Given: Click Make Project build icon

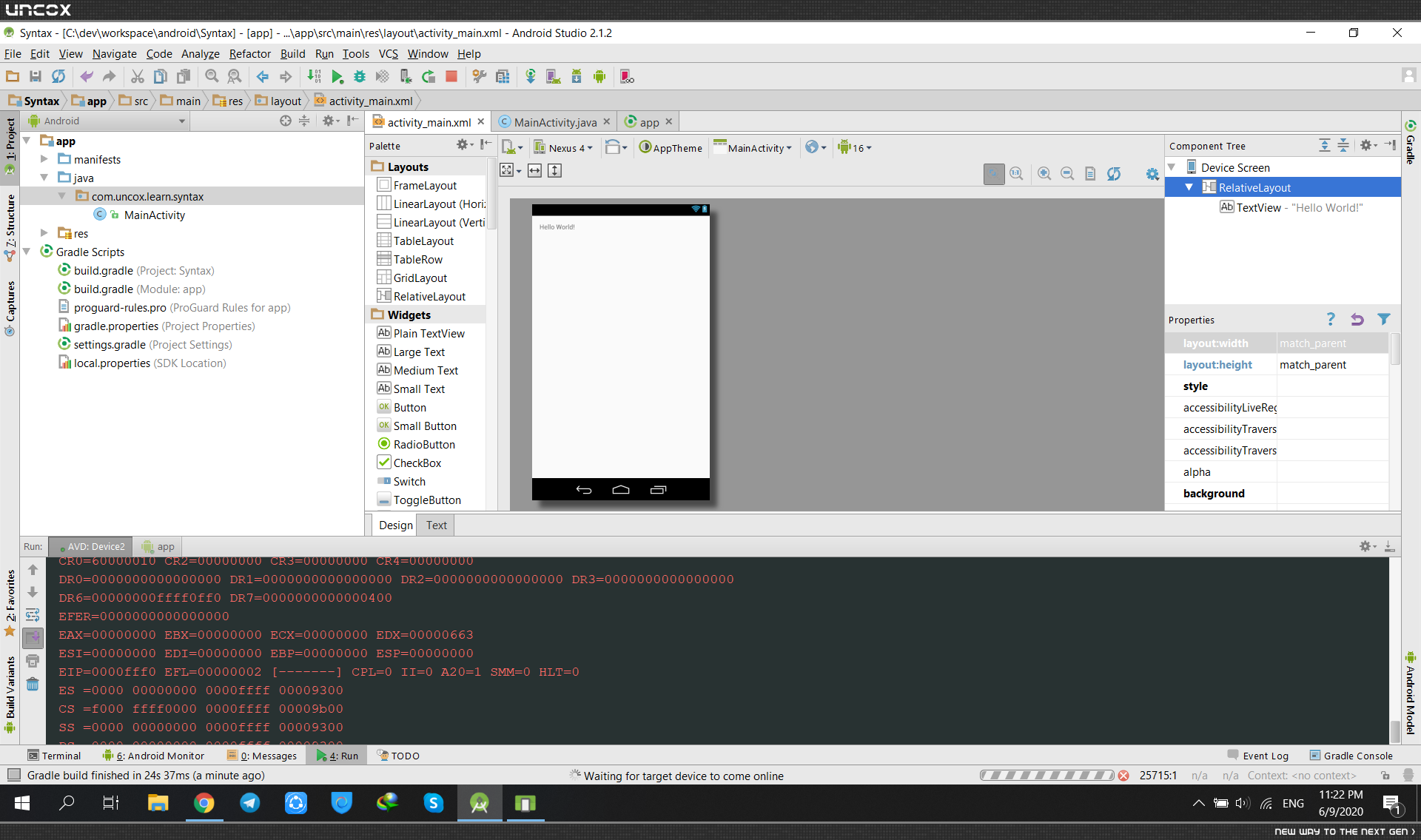Looking at the screenshot, I should click(x=314, y=76).
